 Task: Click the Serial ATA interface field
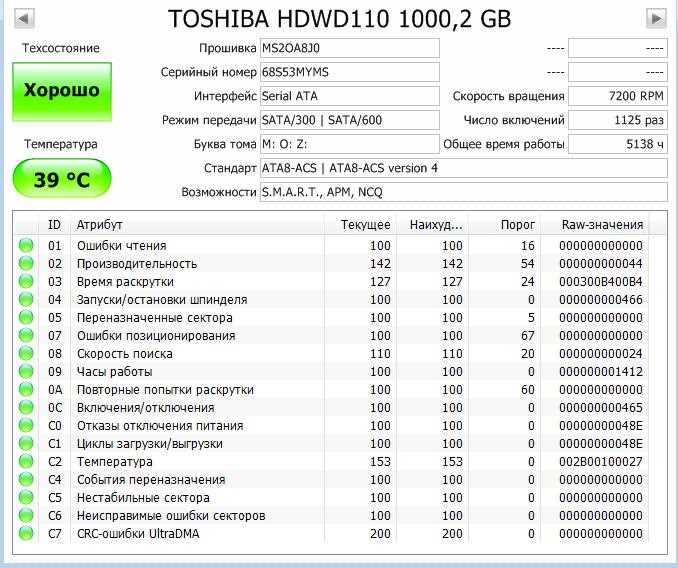tap(349, 96)
